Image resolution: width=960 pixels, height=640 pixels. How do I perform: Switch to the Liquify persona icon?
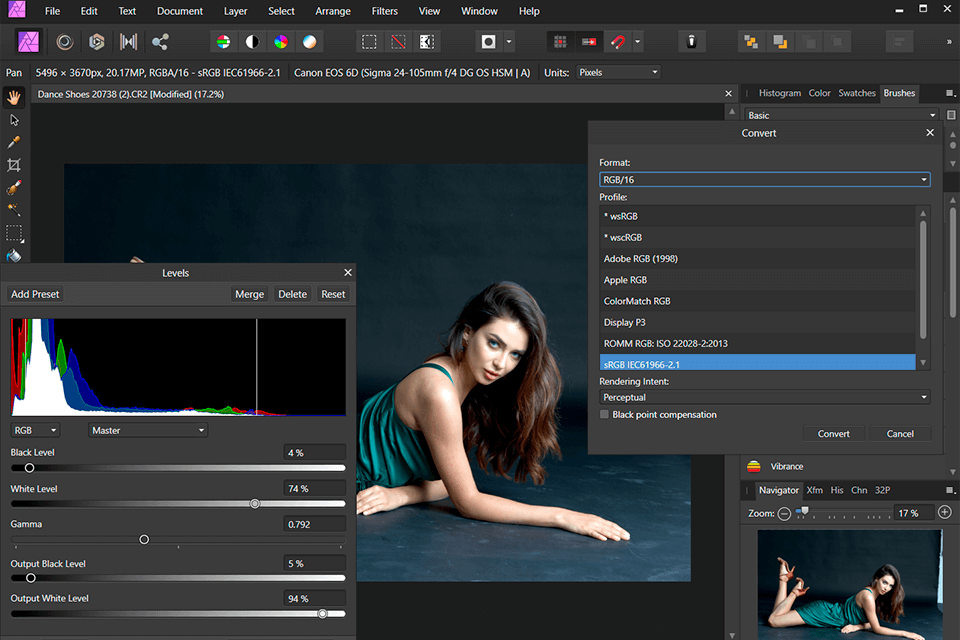coord(65,42)
